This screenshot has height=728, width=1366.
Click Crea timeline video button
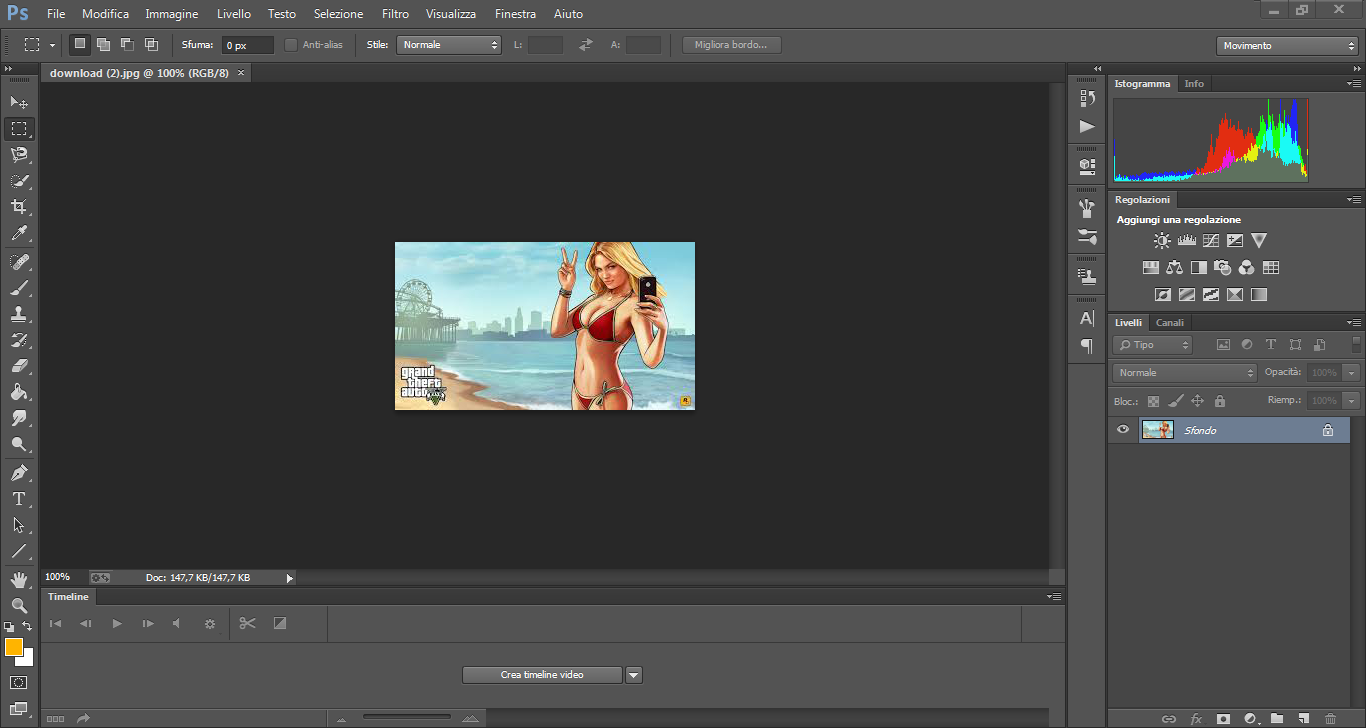click(x=542, y=675)
